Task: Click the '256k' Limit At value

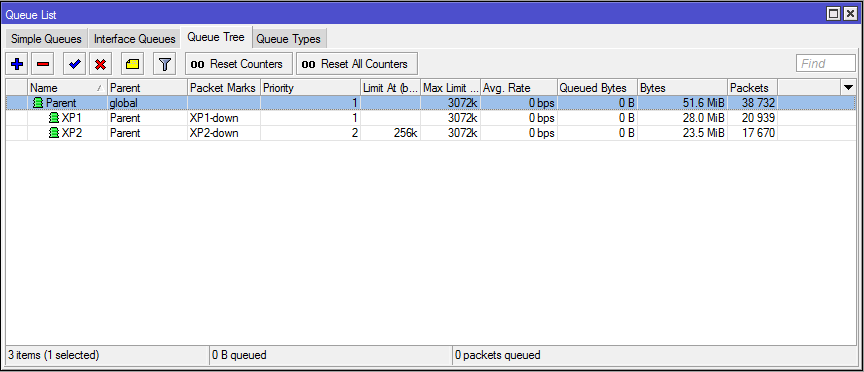Action: 406,133
